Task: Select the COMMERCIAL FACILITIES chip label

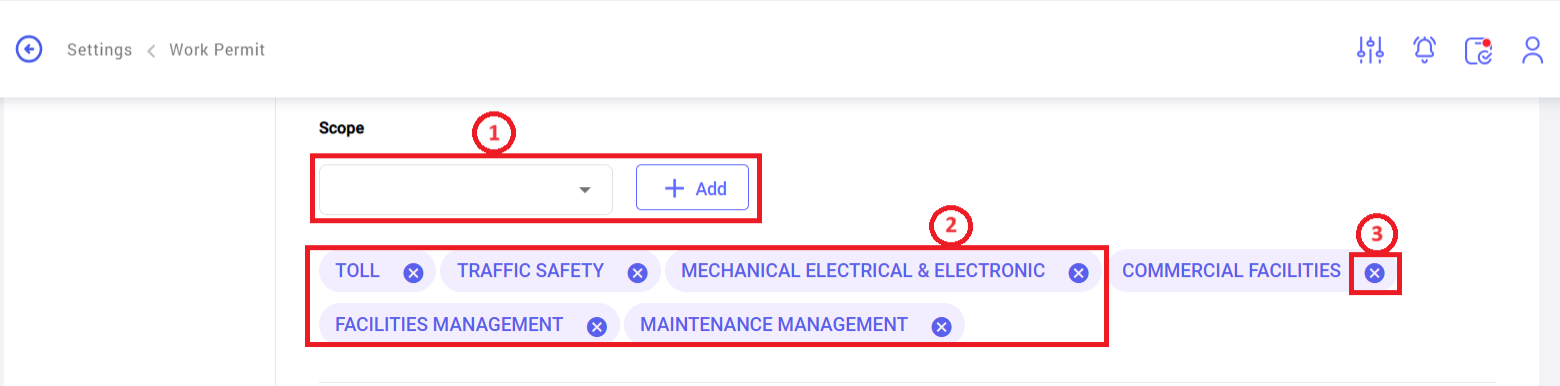Action: click(x=1231, y=271)
